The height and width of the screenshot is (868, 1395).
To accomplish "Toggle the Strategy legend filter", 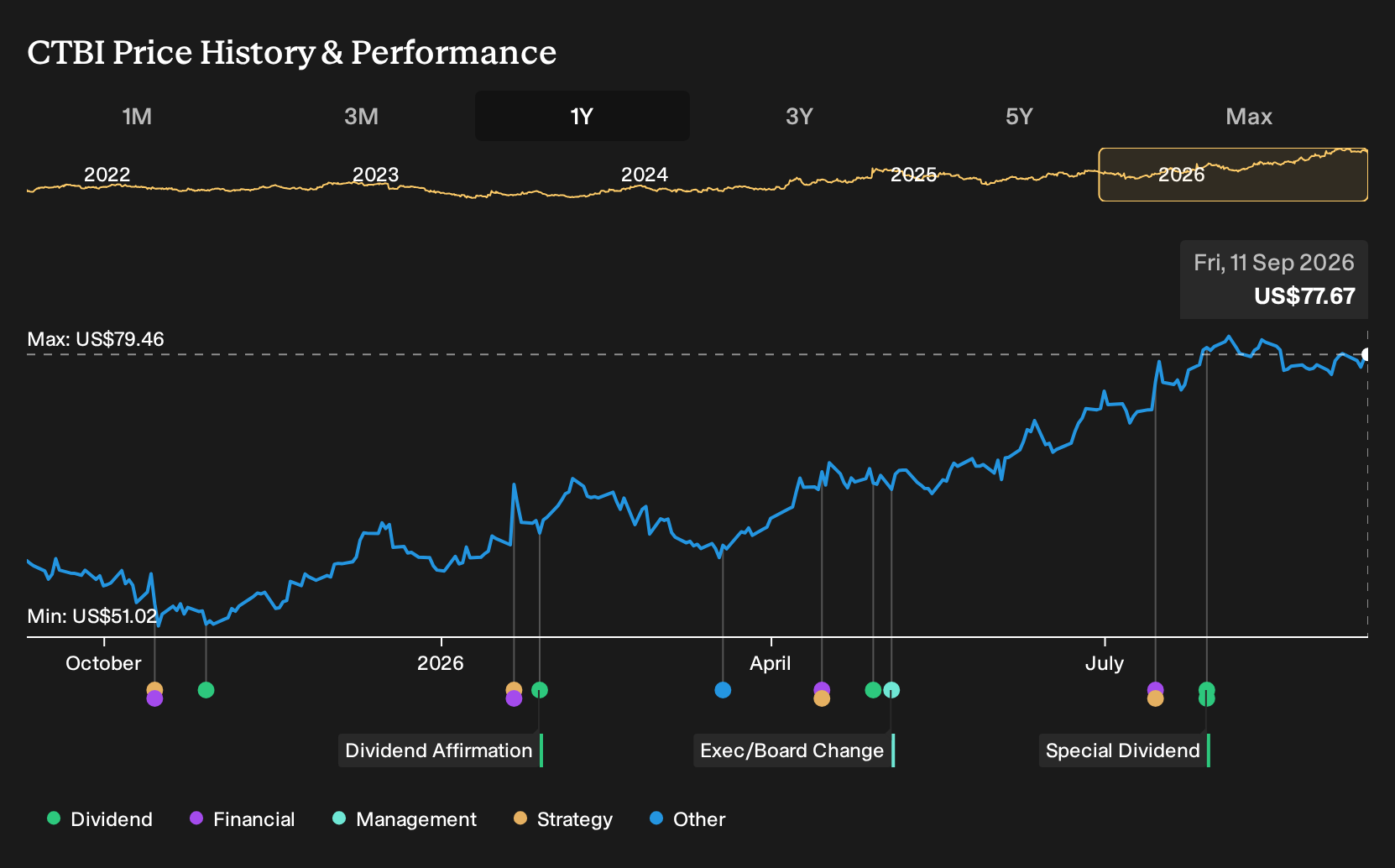I will 563,819.
